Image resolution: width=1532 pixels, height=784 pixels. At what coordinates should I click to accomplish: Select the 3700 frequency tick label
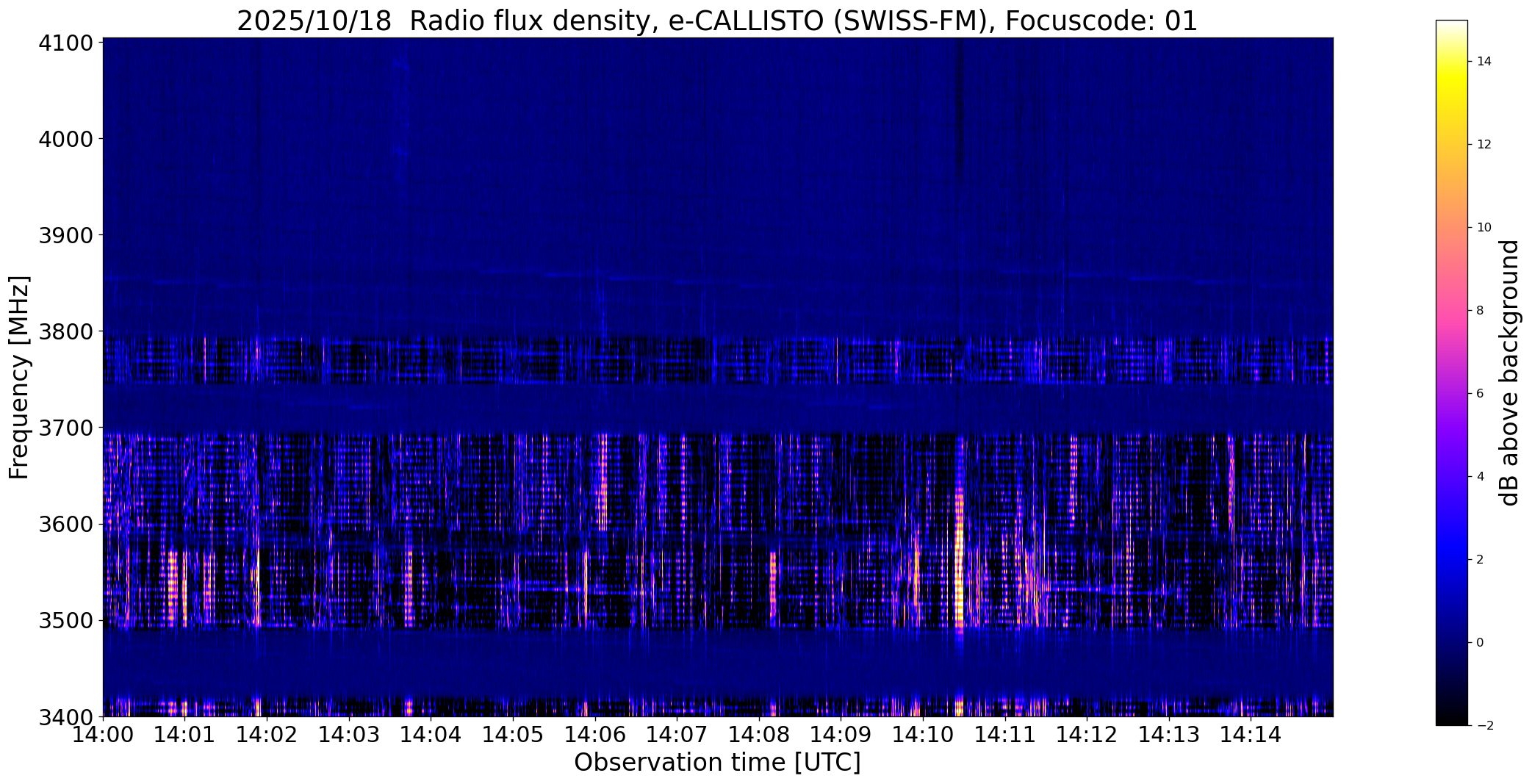coord(68,428)
